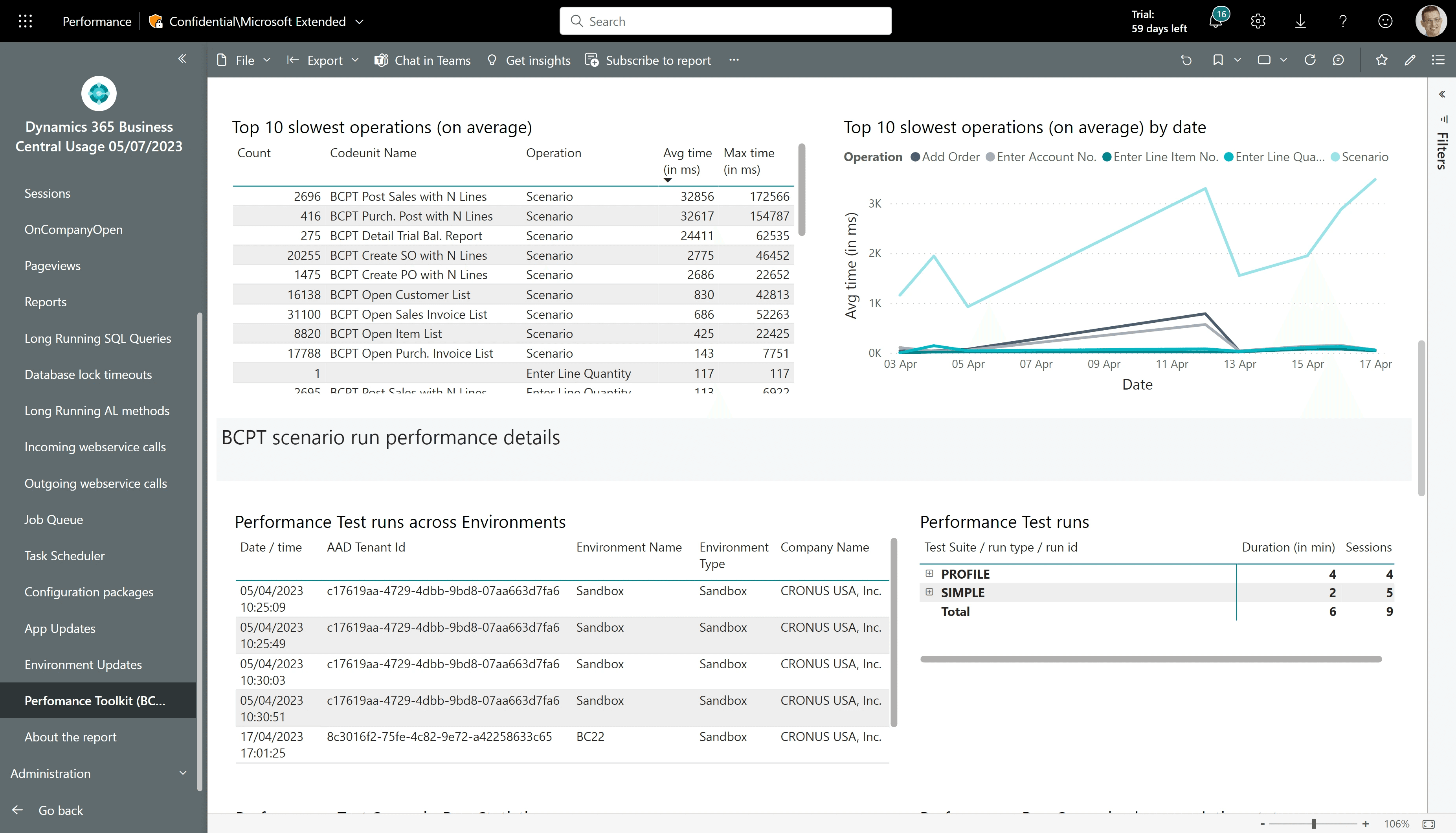Click the edit pencil icon
The image size is (1456, 833).
coord(1410,60)
